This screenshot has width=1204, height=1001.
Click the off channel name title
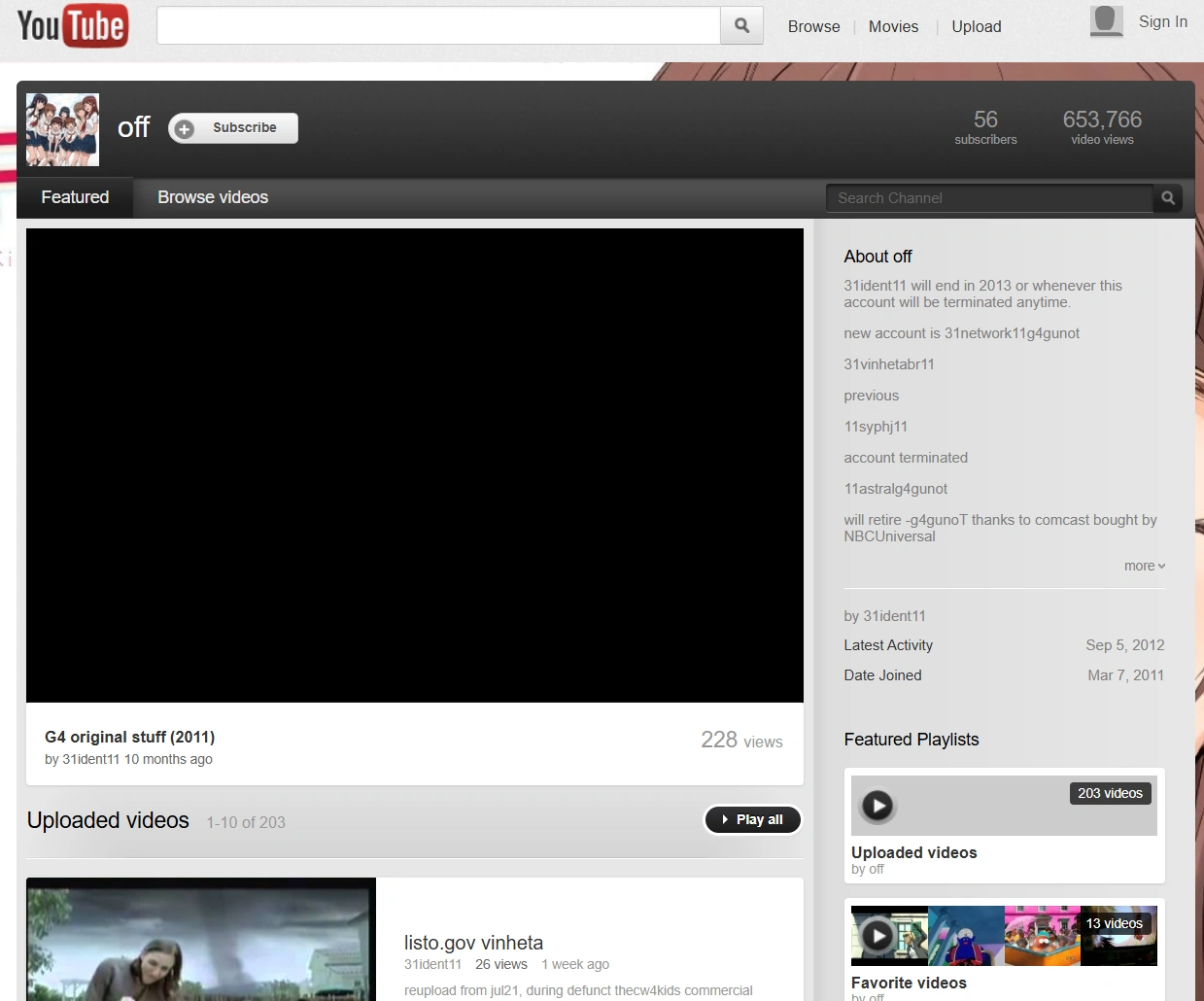[x=133, y=127]
